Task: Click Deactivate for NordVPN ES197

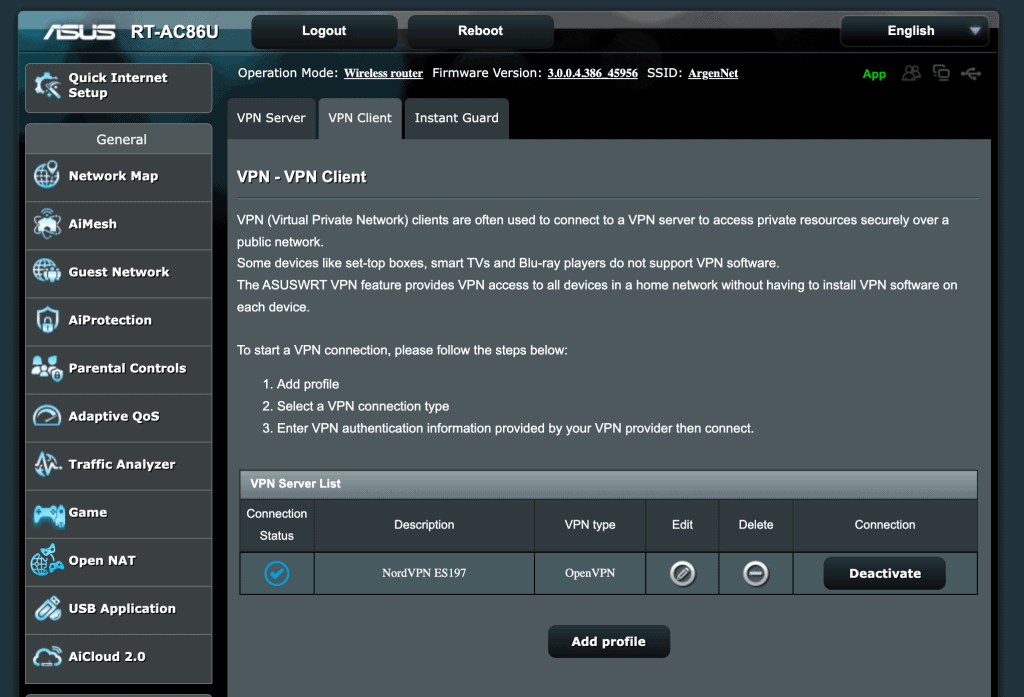Action: (x=884, y=574)
